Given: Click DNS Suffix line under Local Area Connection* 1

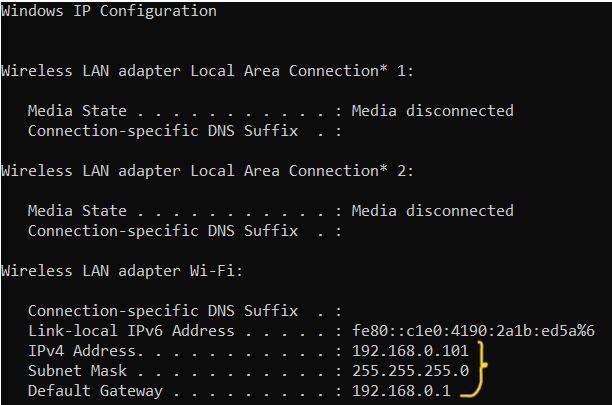Looking at the screenshot, I should 162,131.
